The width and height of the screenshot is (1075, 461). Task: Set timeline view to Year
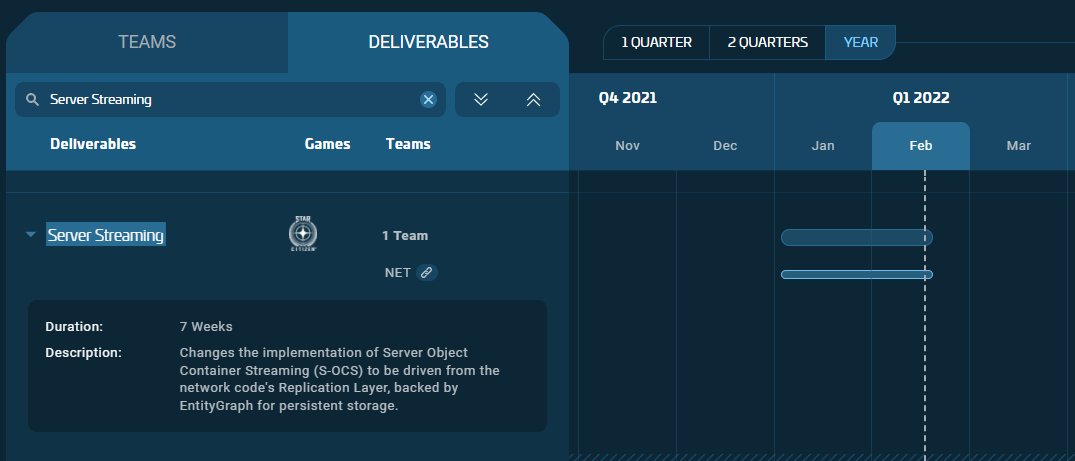point(860,43)
